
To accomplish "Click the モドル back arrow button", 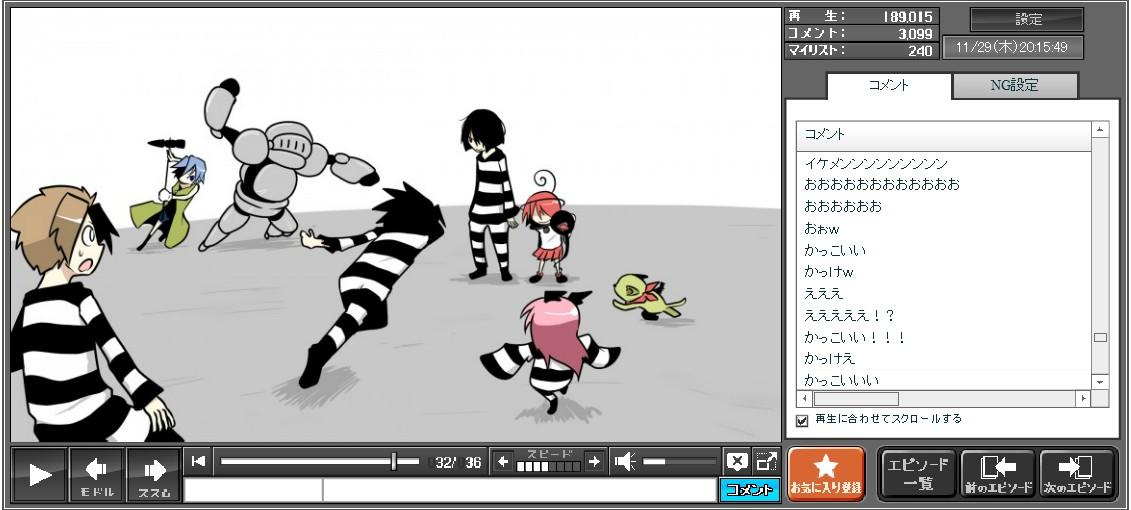I will (97, 474).
